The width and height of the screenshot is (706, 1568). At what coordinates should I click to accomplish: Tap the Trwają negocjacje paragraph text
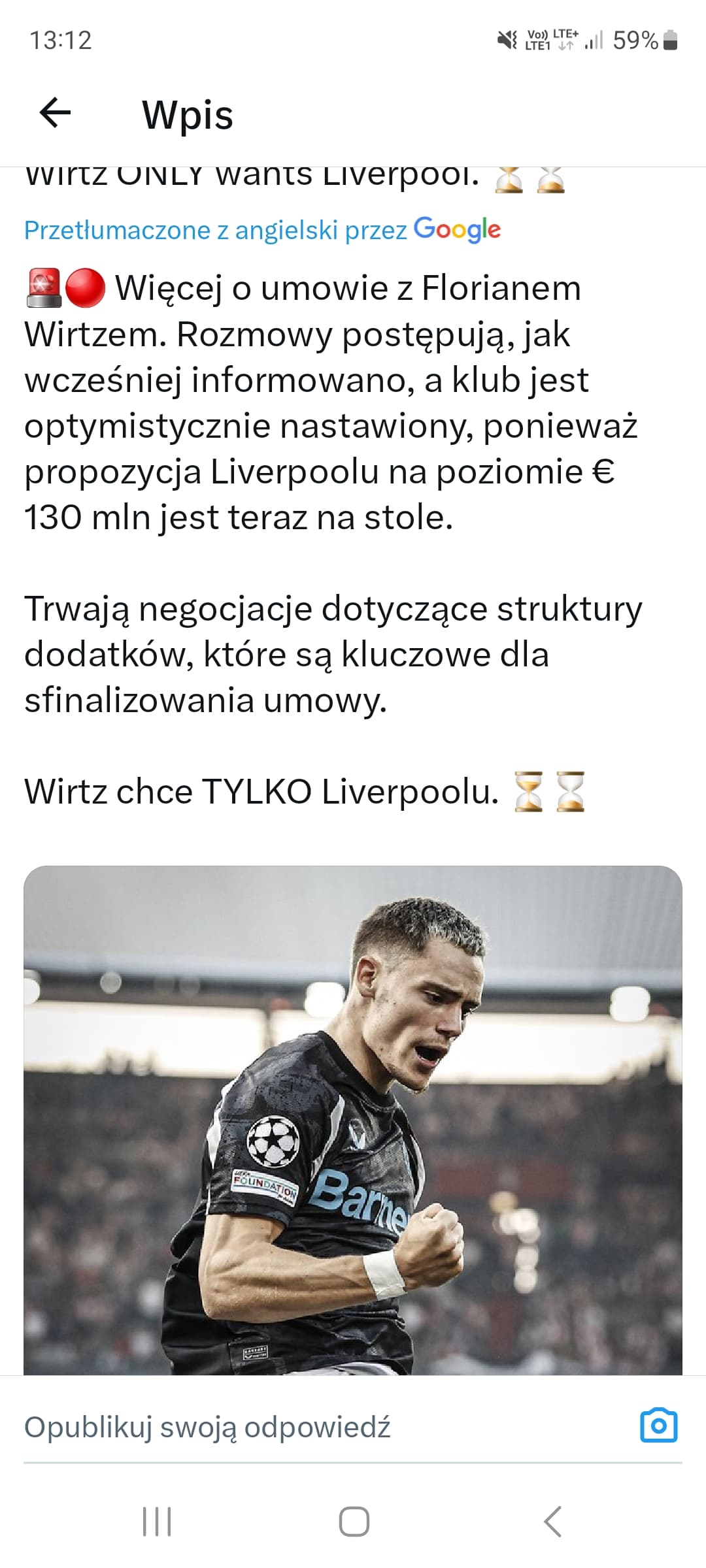click(333, 655)
